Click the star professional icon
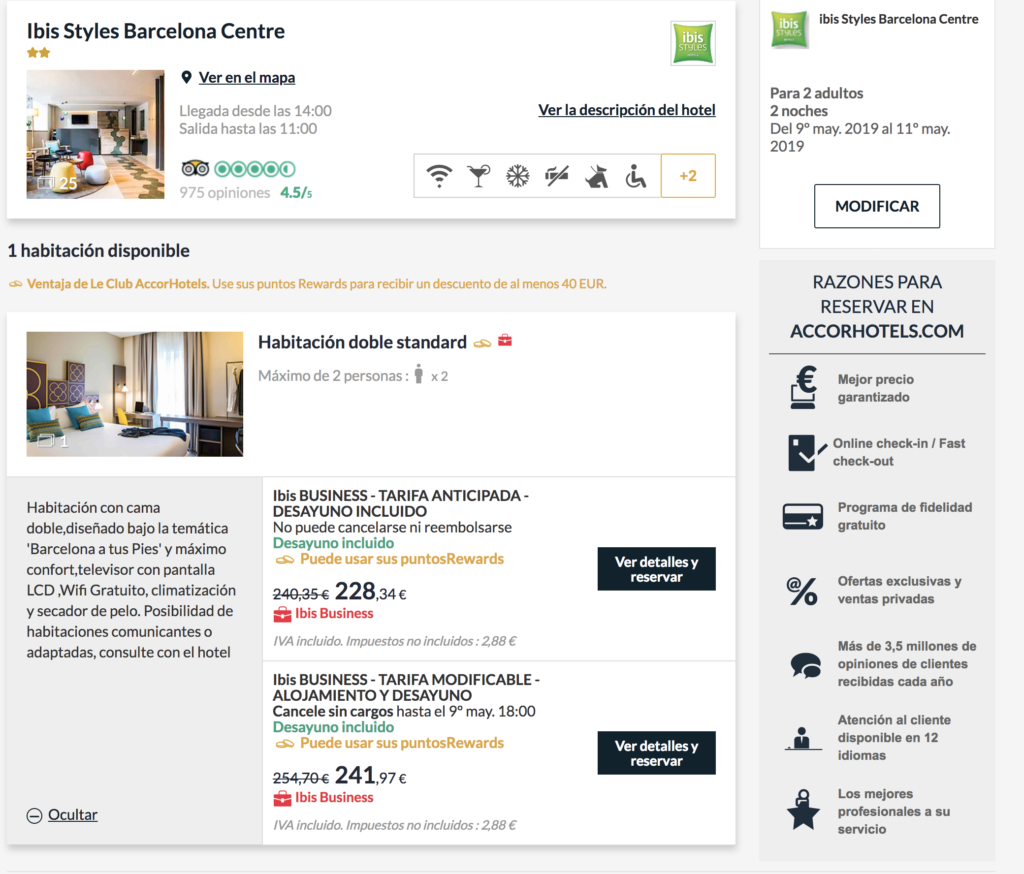The height and width of the screenshot is (874, 1024). point(803,810)
